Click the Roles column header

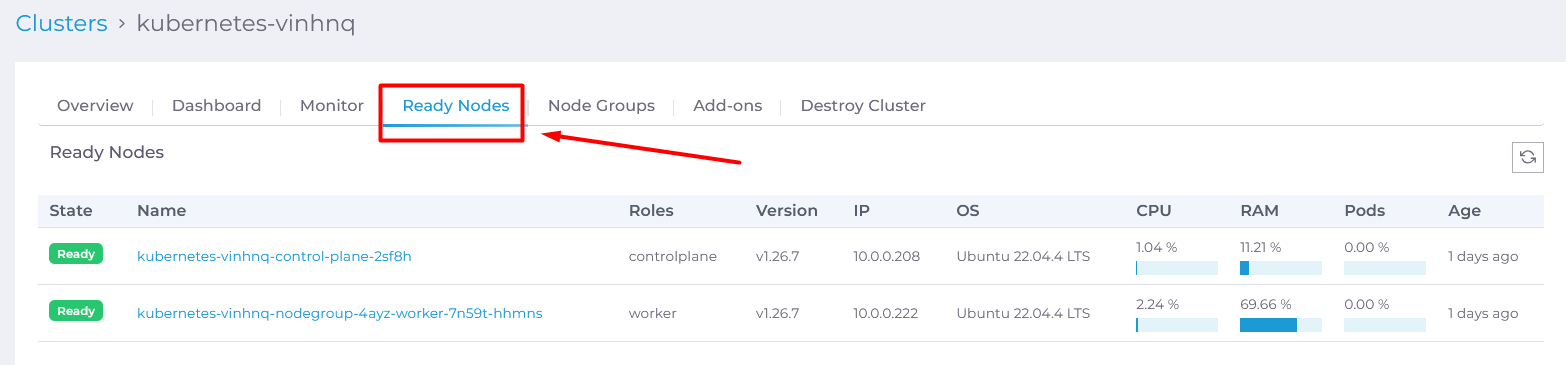tap(651, 211)
